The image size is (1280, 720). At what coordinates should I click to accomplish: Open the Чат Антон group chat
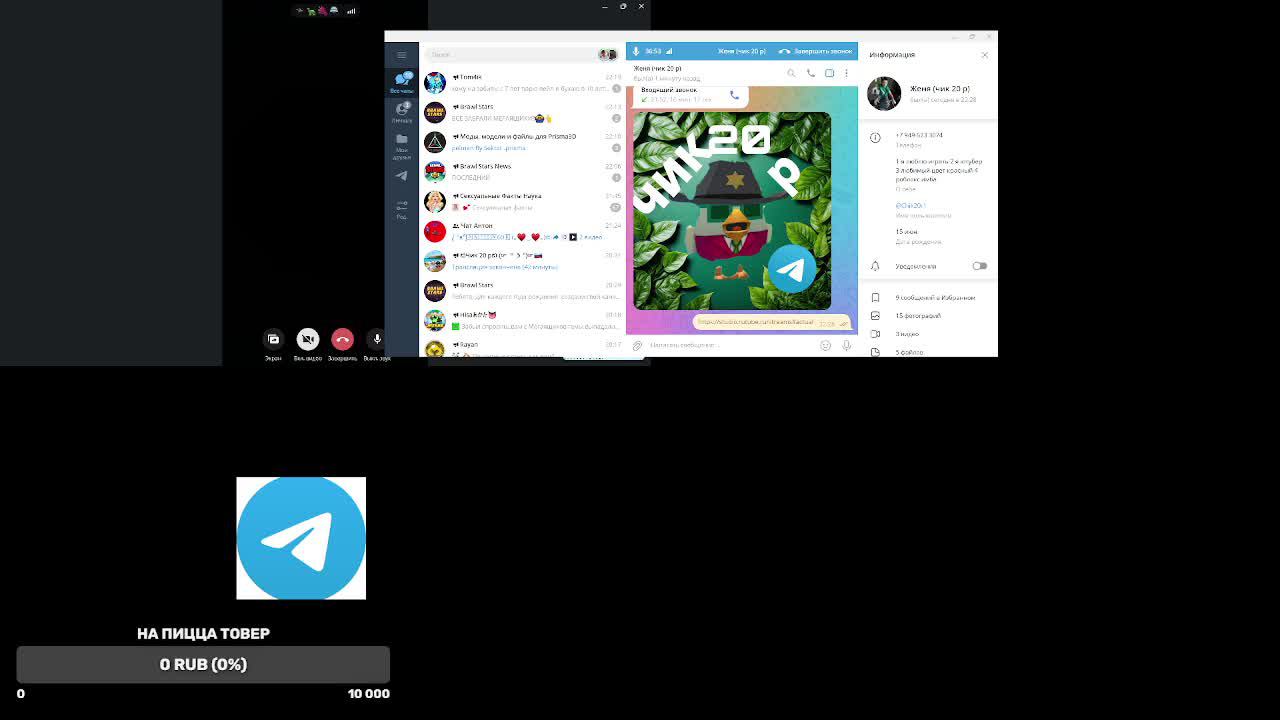coord(523,232)
